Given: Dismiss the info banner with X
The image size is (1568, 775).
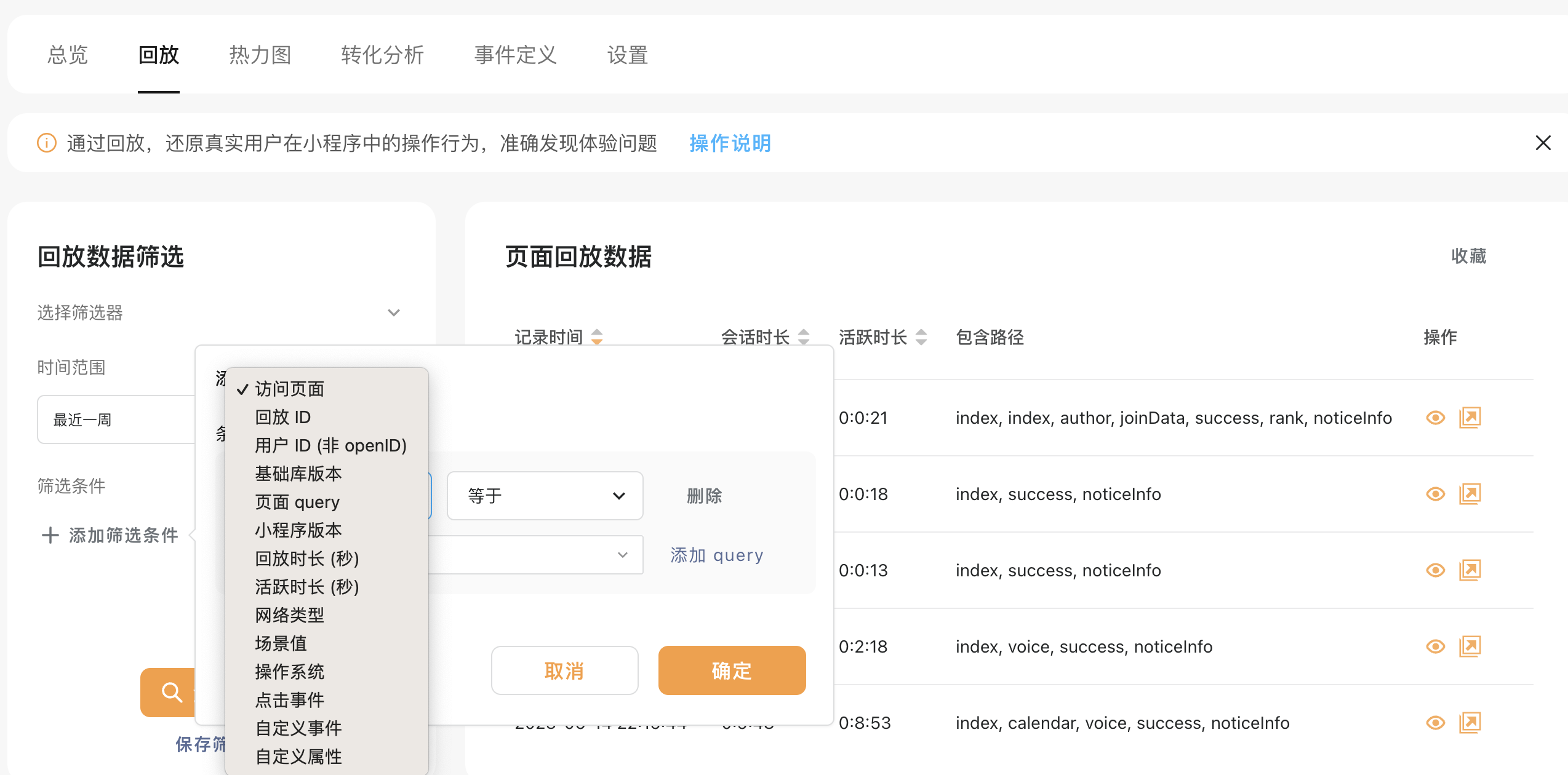Looking at the screenshot, I should [1542, 143].
